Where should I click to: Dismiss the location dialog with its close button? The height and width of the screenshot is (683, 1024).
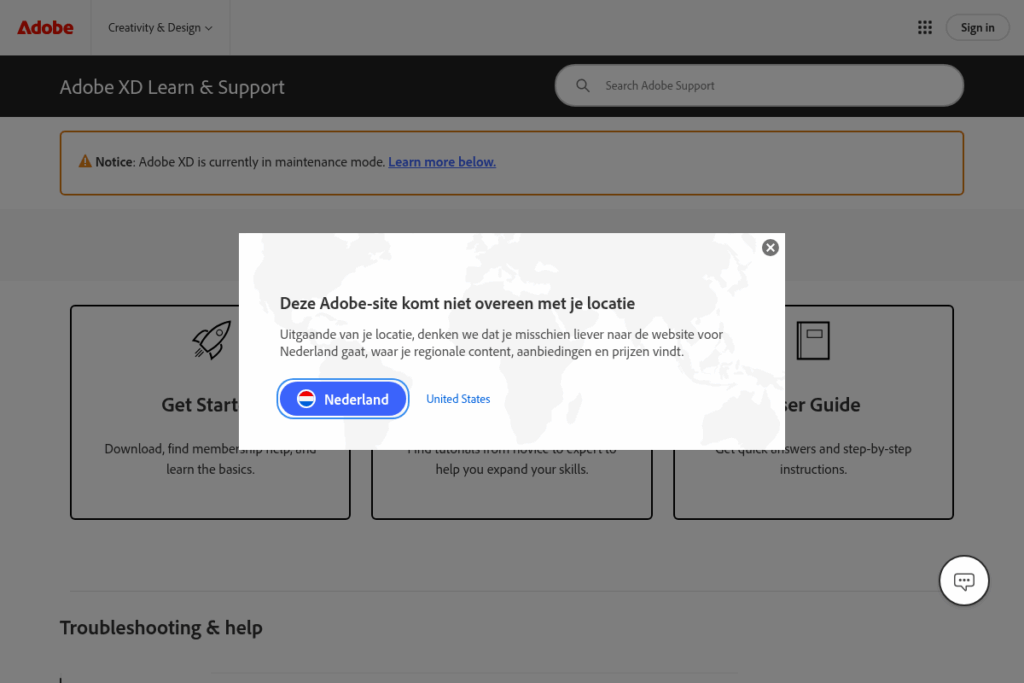click(770, 247)
